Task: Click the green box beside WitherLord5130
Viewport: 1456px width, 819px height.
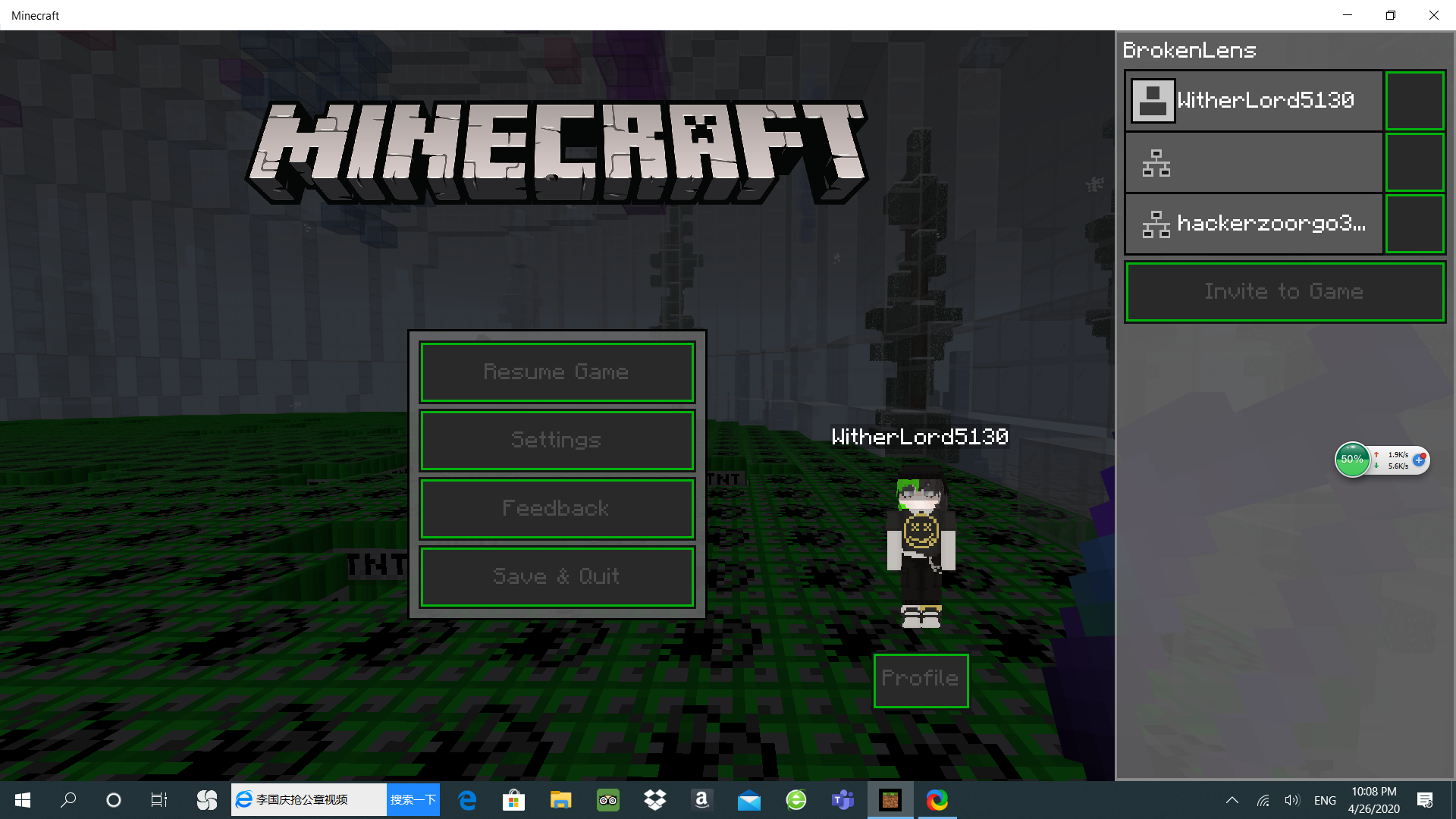Action: pyautogui.click(x=1414, y=101)
